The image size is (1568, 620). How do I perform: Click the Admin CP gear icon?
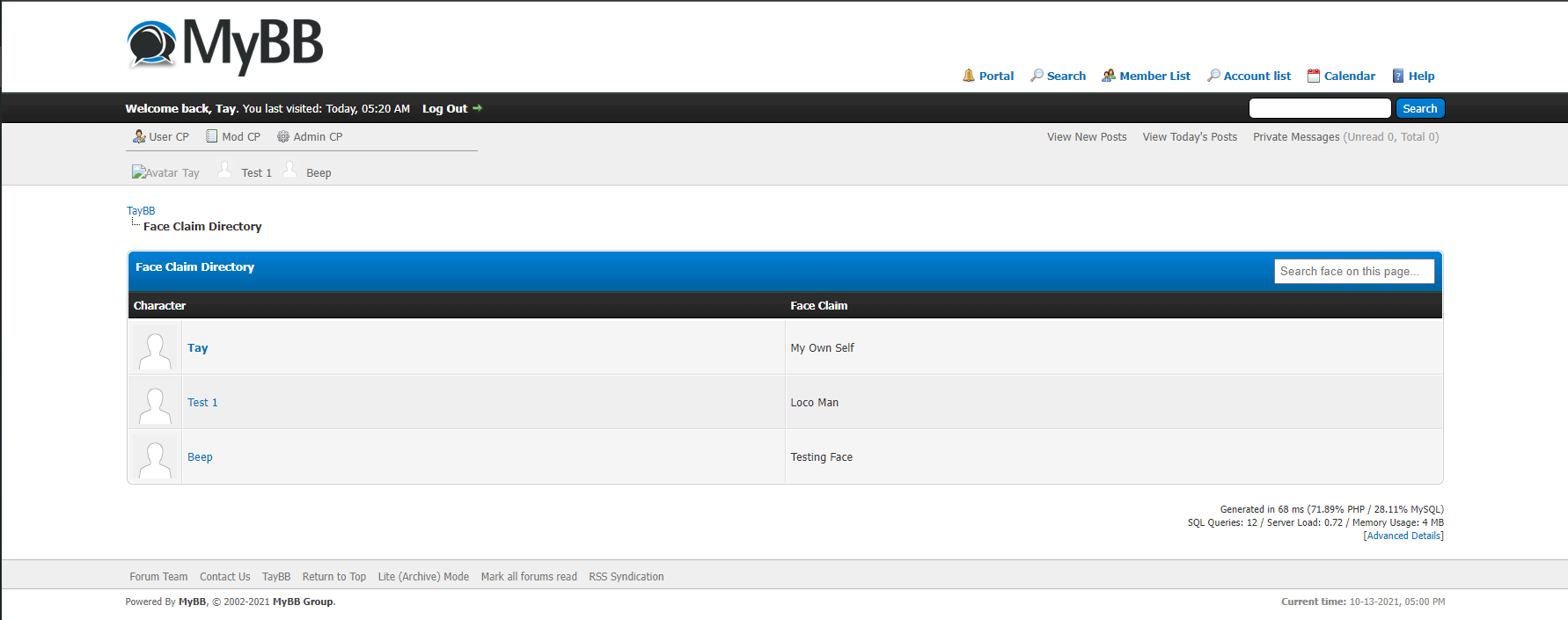(x=283, y=136)
